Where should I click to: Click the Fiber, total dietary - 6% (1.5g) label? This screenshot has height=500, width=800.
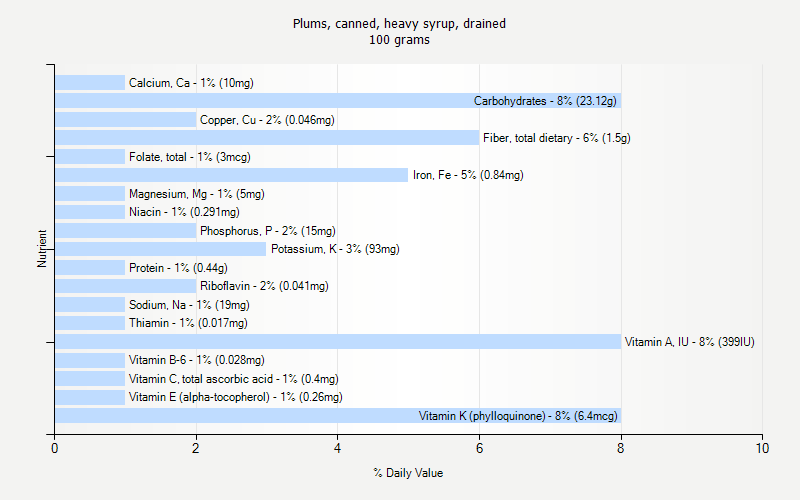pyautogui.click(x=557, y=138)
